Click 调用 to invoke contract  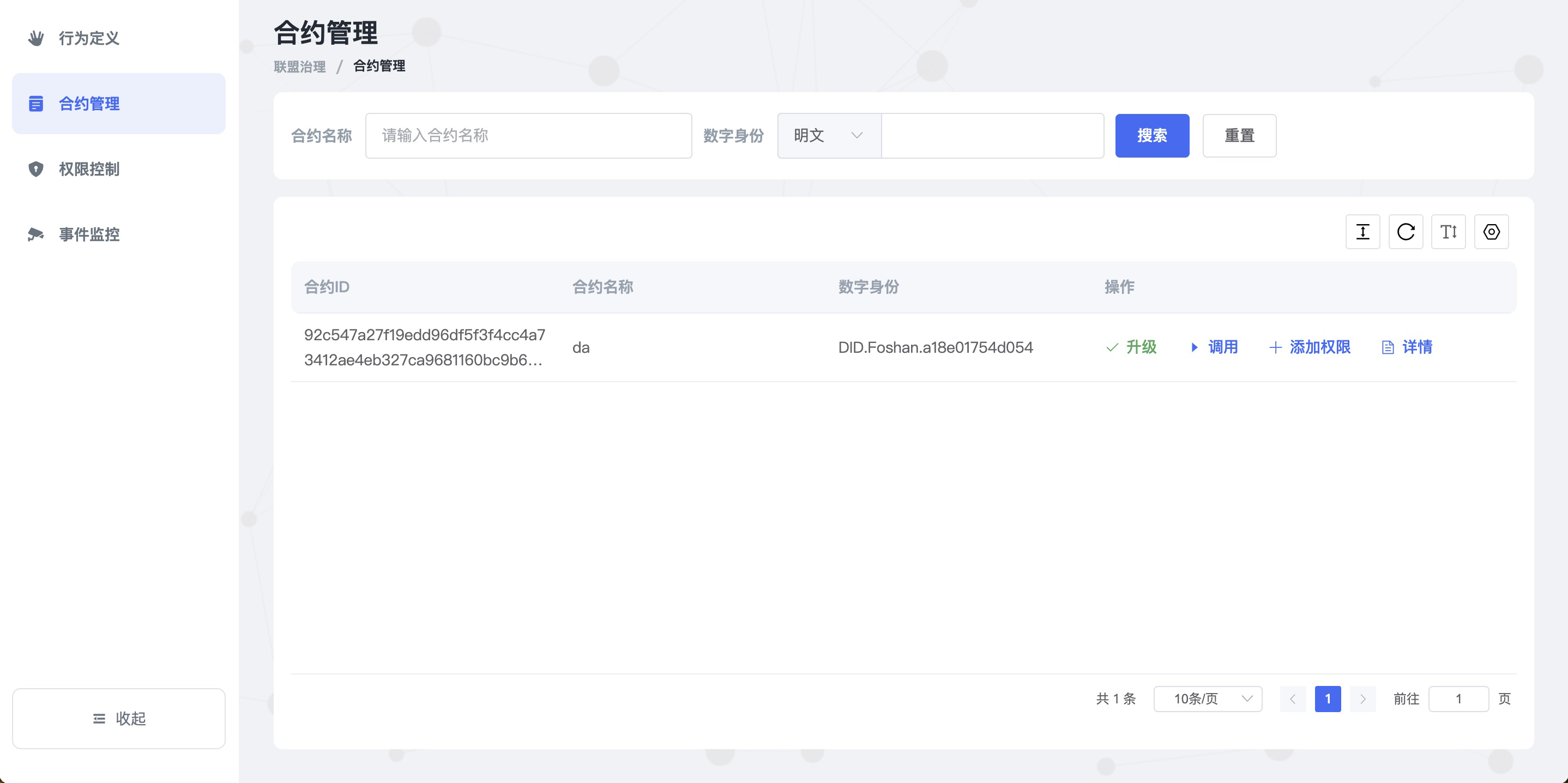tap(1214, 347)
